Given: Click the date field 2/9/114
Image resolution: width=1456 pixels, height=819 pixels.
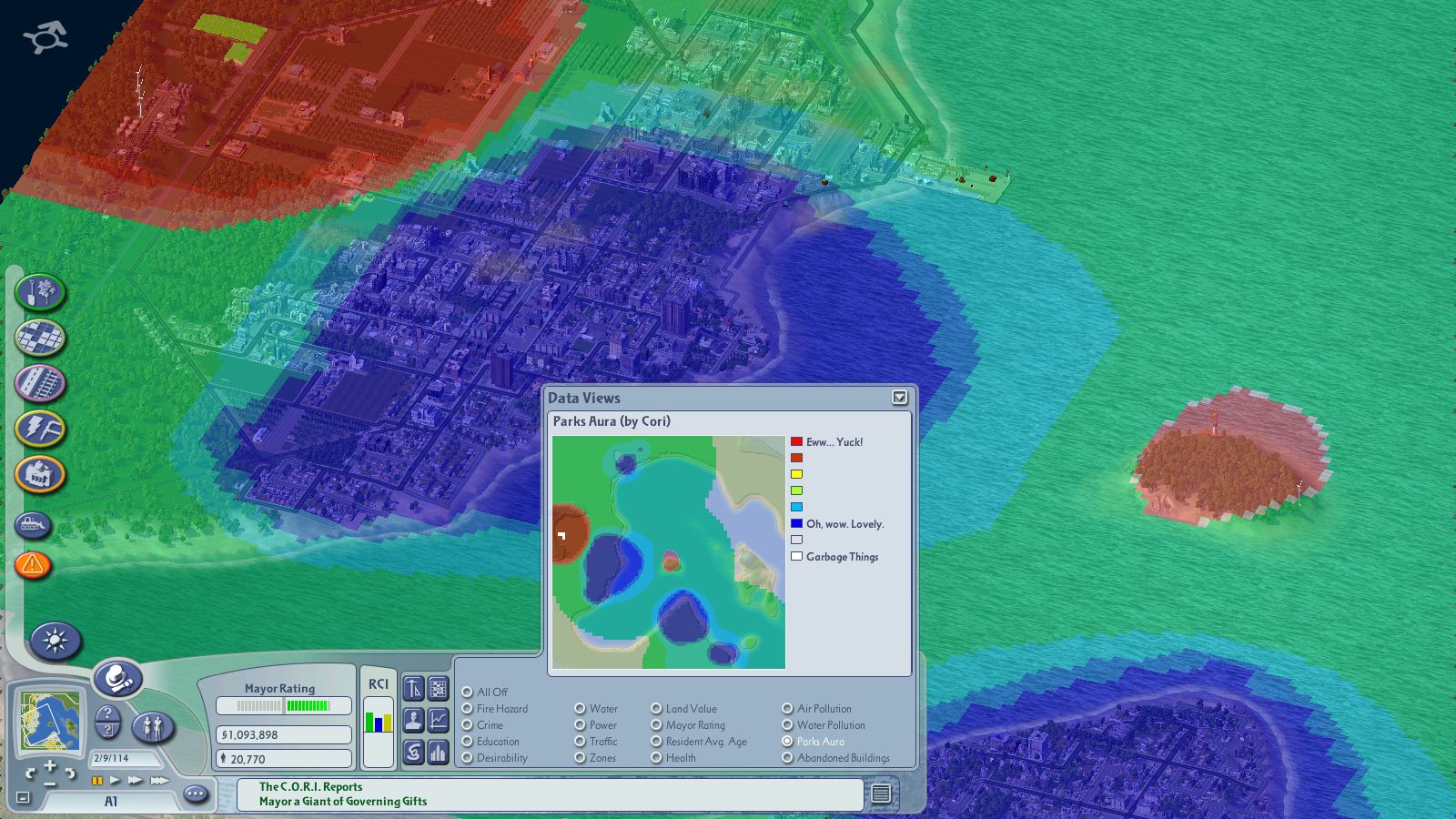Looking at the screenshot, I should [x=124, y=758].
